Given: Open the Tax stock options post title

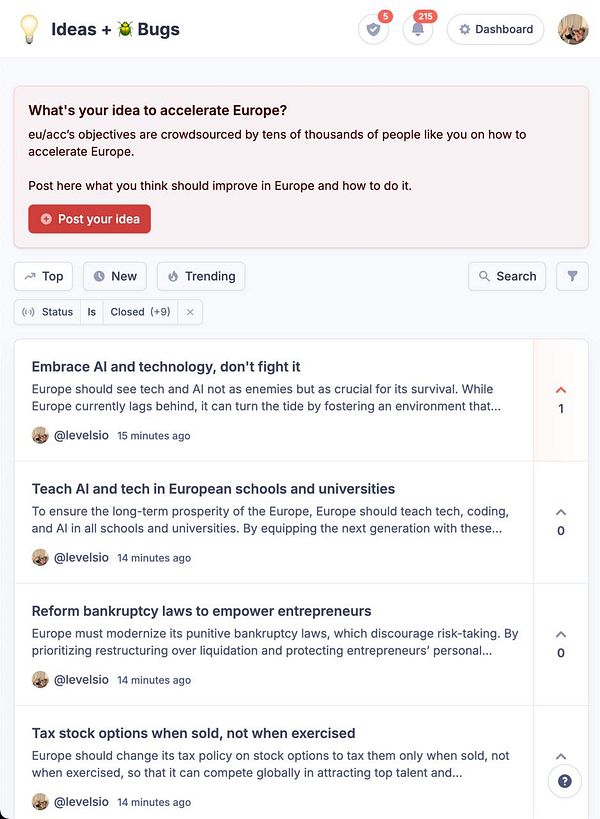Looking at the screenshot, I should click(193, 733).
